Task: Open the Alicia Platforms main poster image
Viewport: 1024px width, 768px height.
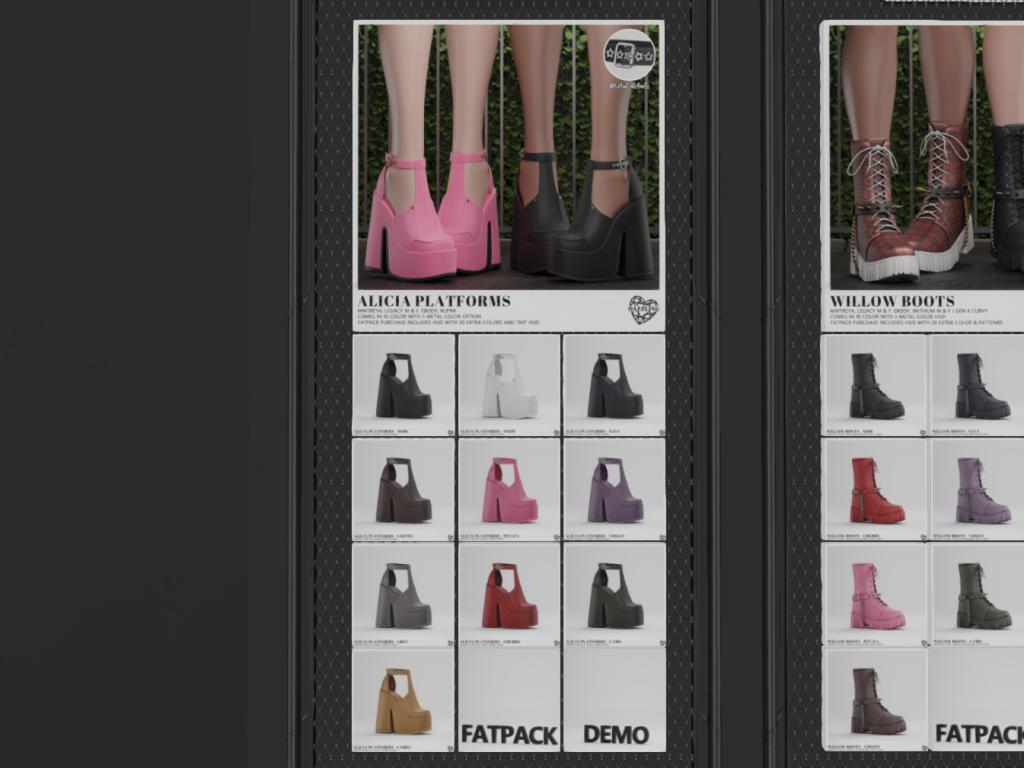Action: click(x=509, y=157)
